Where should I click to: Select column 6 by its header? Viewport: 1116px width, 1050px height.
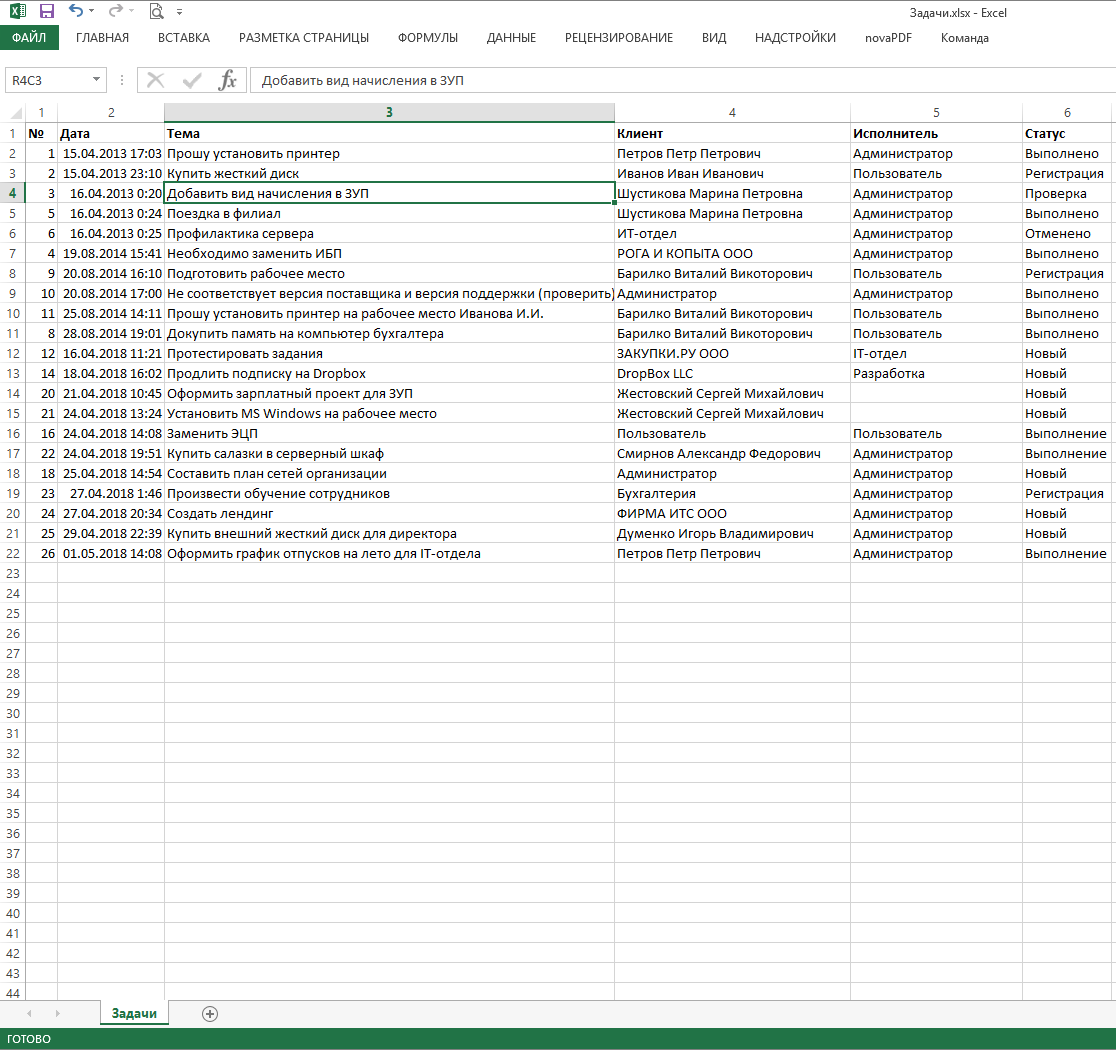coord(1067,112)
